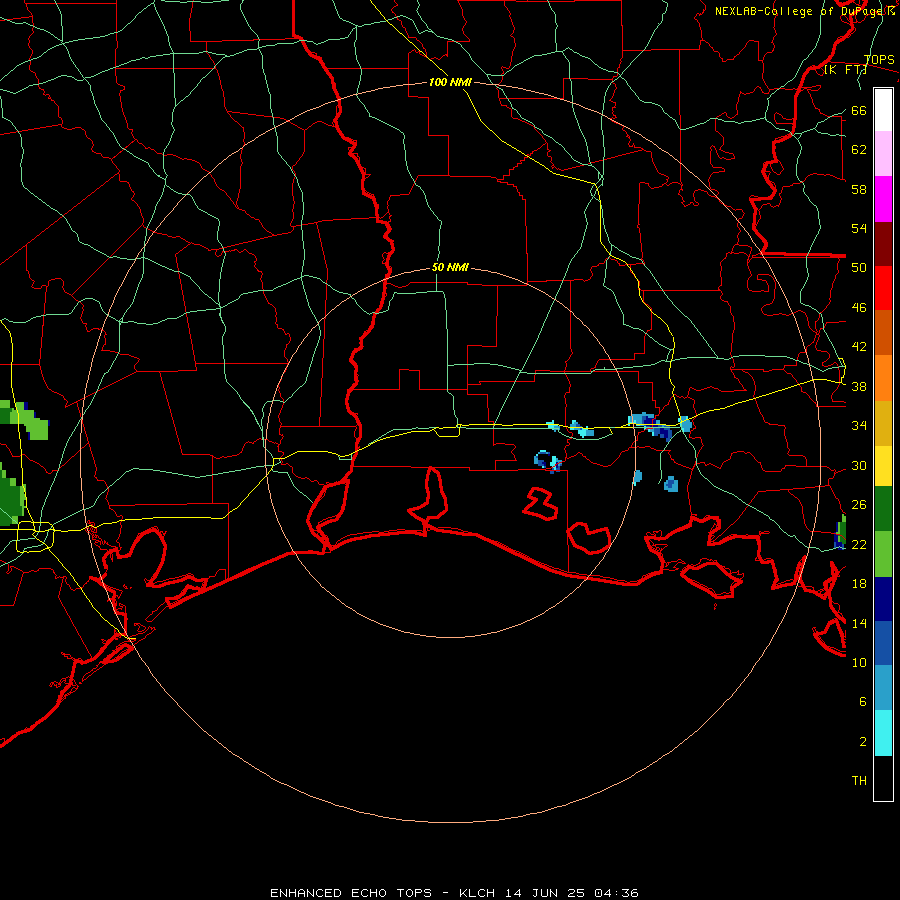
Task: Click the TH legend label
Action: [x=859, y=781]
